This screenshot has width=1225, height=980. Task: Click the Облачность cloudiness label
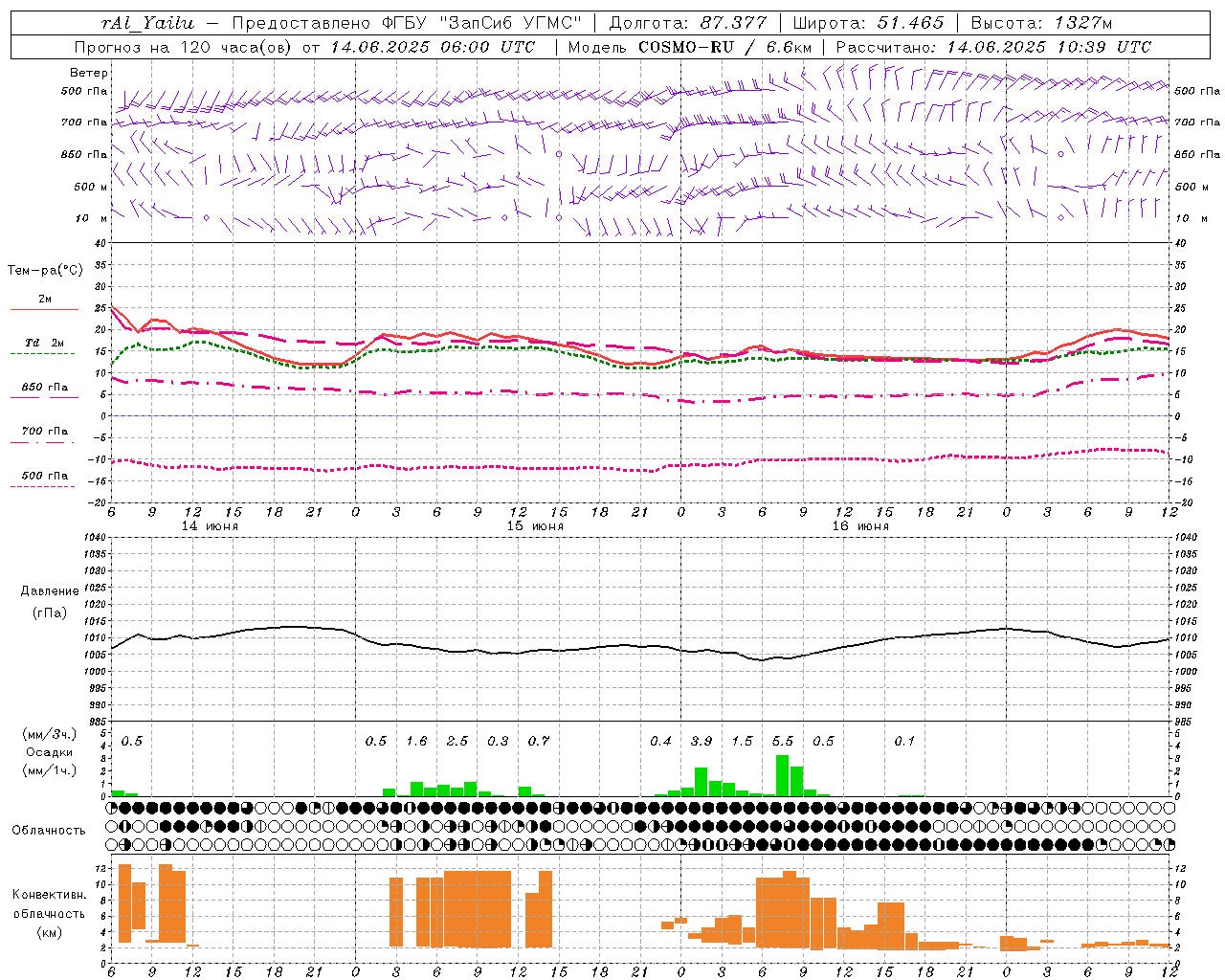click(x=49, y=831)
